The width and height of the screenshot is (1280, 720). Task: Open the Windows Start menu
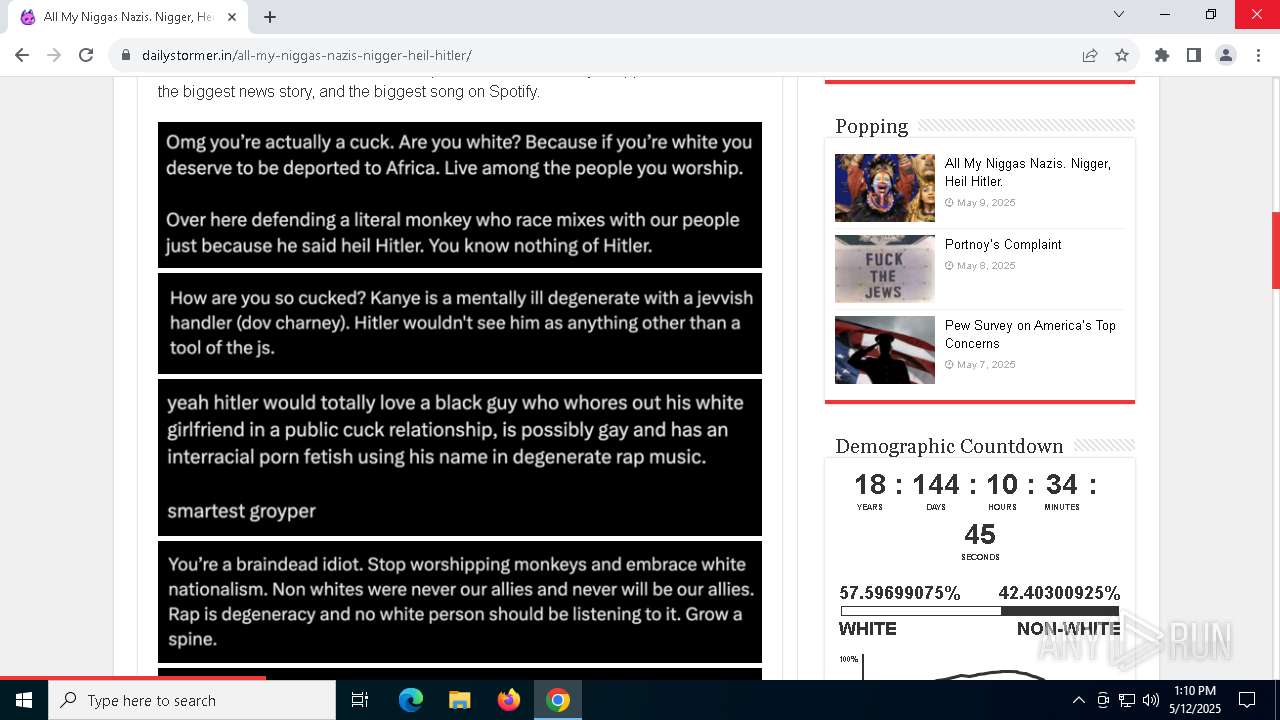click(x=24, y=700)
